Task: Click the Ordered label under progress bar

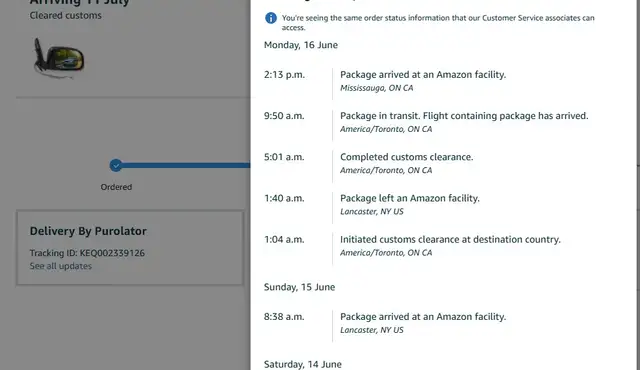Action: click(116, 187)
